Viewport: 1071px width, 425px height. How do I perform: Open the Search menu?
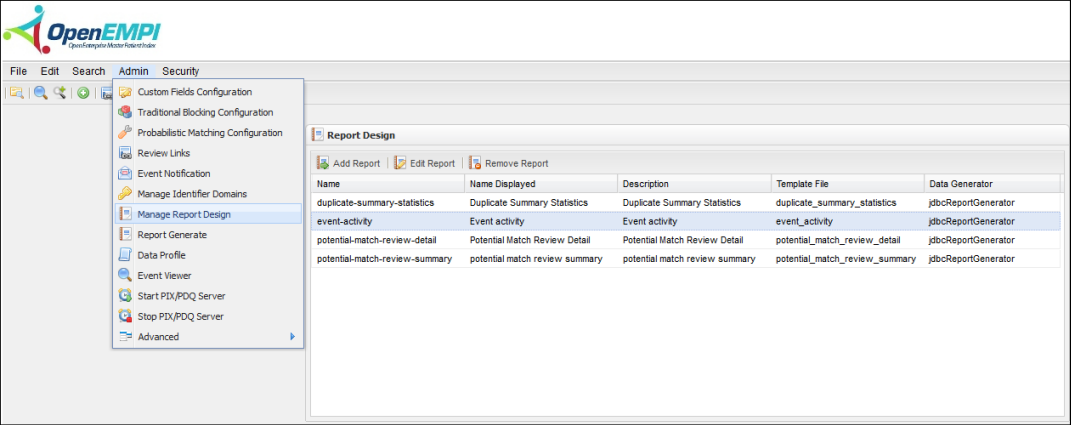coord(89,71)
